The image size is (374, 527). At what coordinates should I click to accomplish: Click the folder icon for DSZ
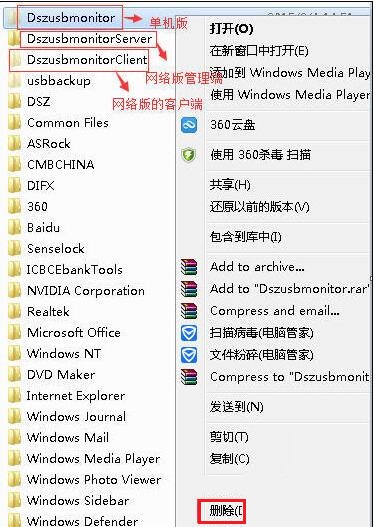14,102
